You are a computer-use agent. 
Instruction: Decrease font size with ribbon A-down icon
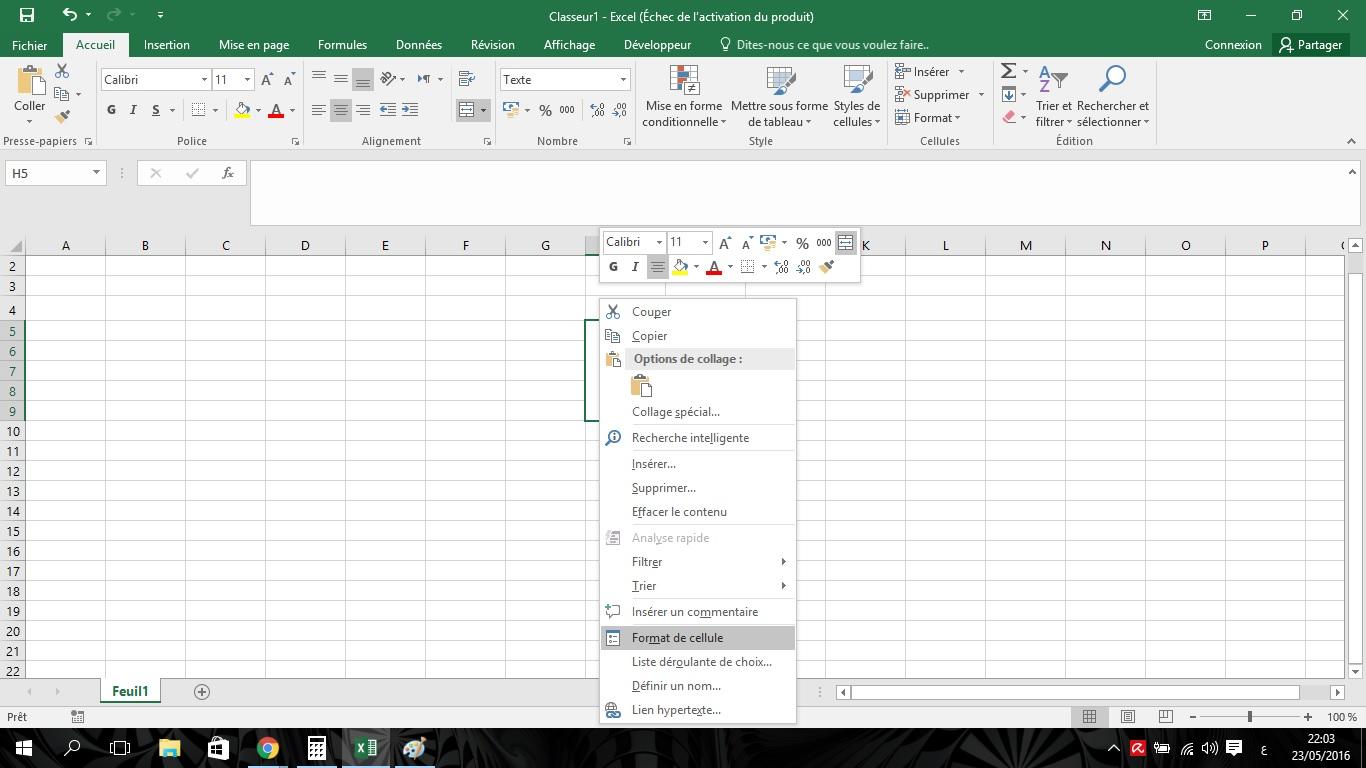(x=289, y=80)
